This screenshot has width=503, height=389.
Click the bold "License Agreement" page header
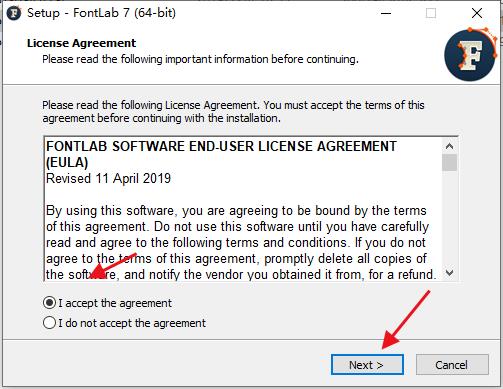82,43
